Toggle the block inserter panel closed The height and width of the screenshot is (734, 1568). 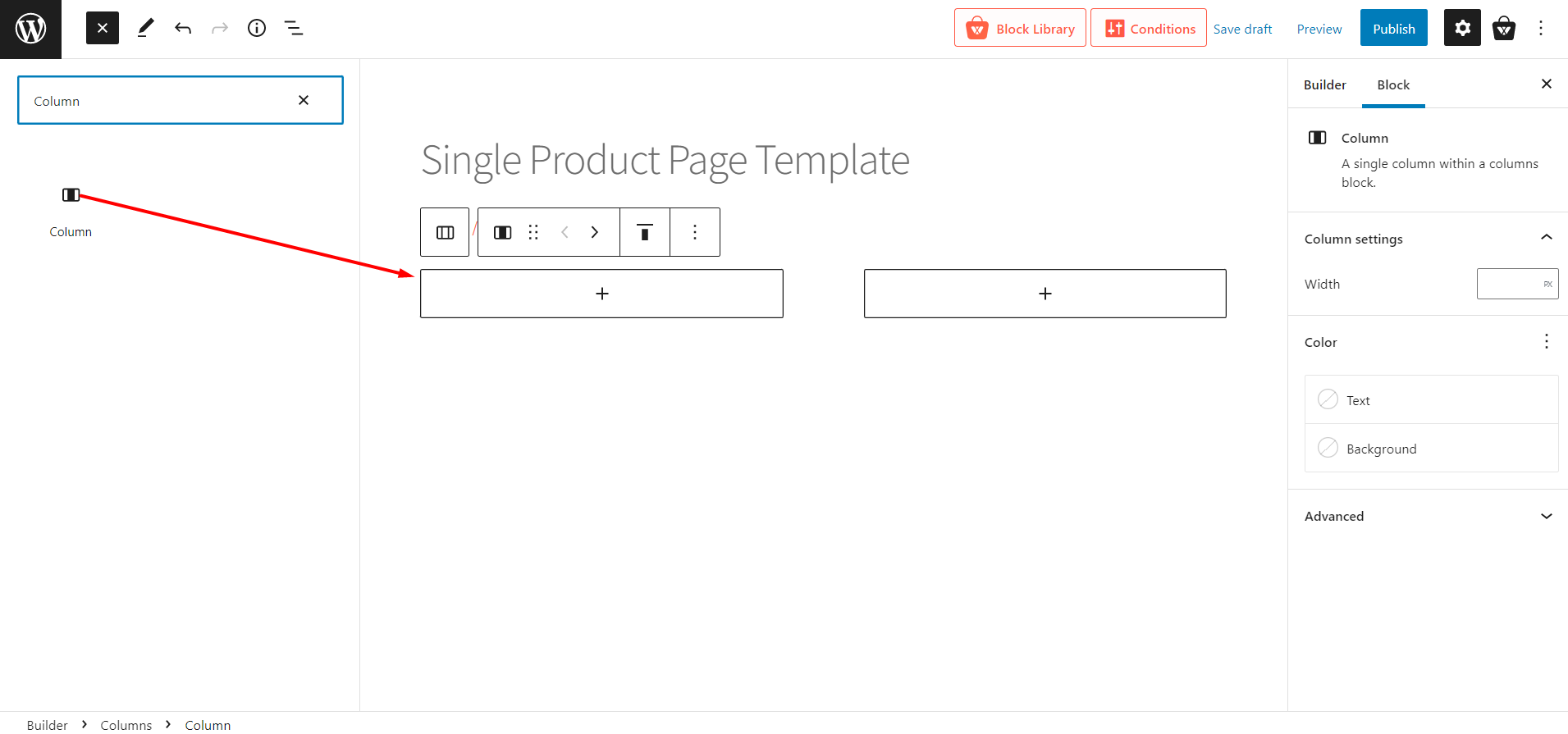tap(103, 28)
